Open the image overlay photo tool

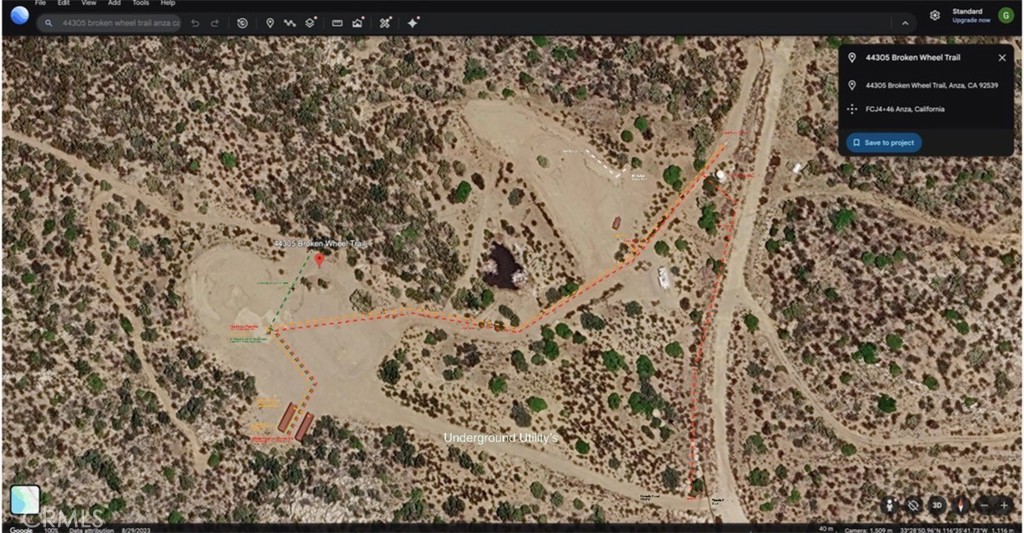[357, 23]
